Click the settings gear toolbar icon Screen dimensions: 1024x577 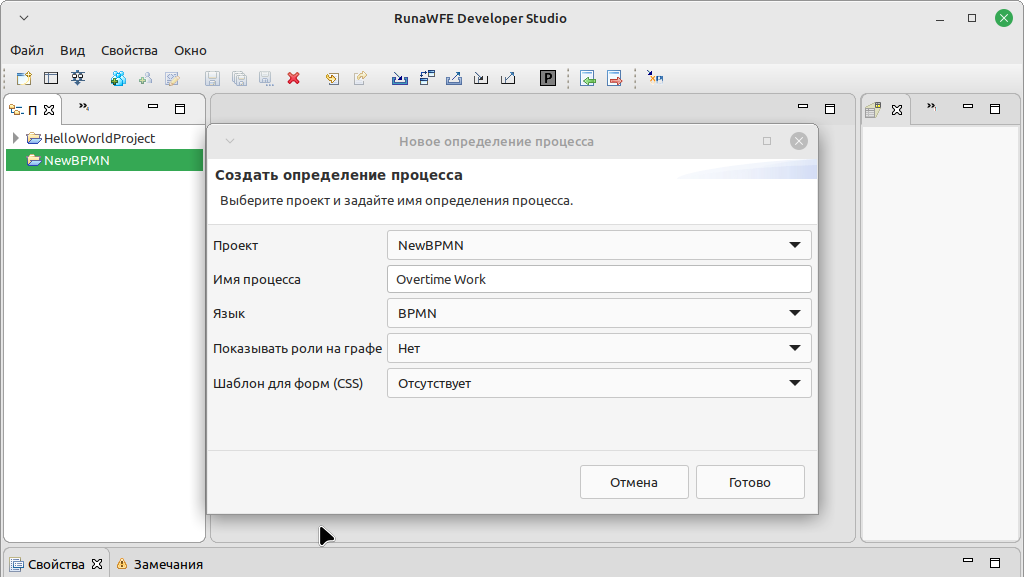click(78, 78)
